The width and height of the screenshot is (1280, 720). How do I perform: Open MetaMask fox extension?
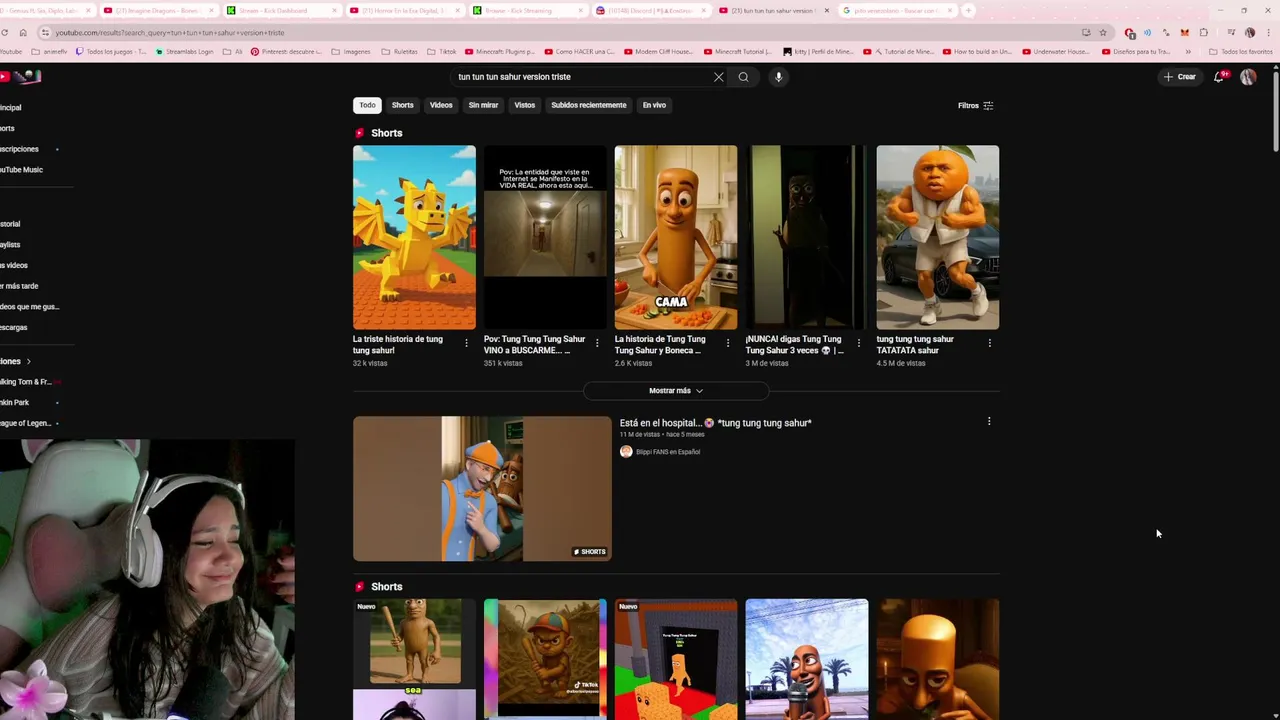coord(1185,32)
